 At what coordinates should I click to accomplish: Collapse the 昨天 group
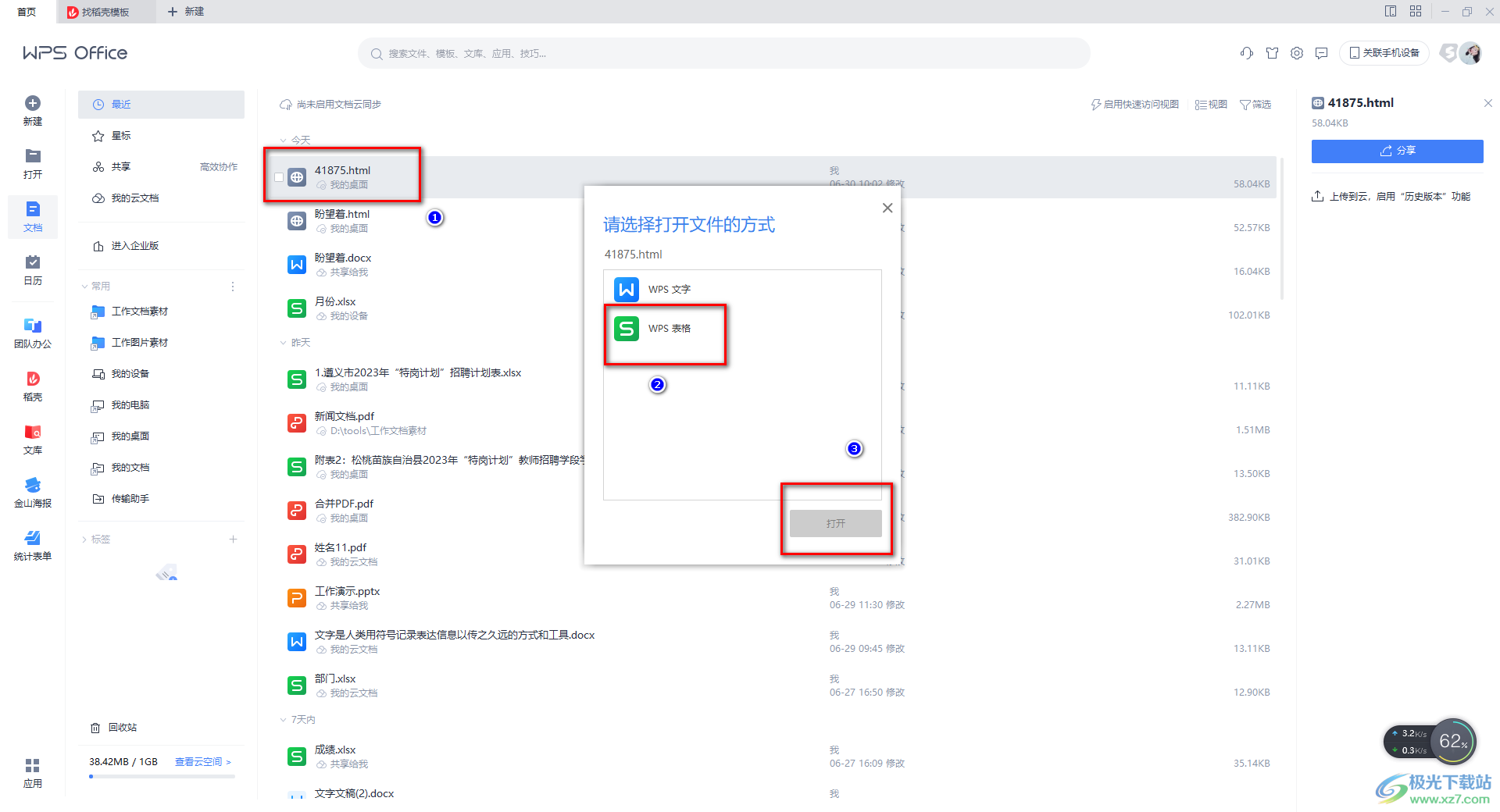[283, 343]
